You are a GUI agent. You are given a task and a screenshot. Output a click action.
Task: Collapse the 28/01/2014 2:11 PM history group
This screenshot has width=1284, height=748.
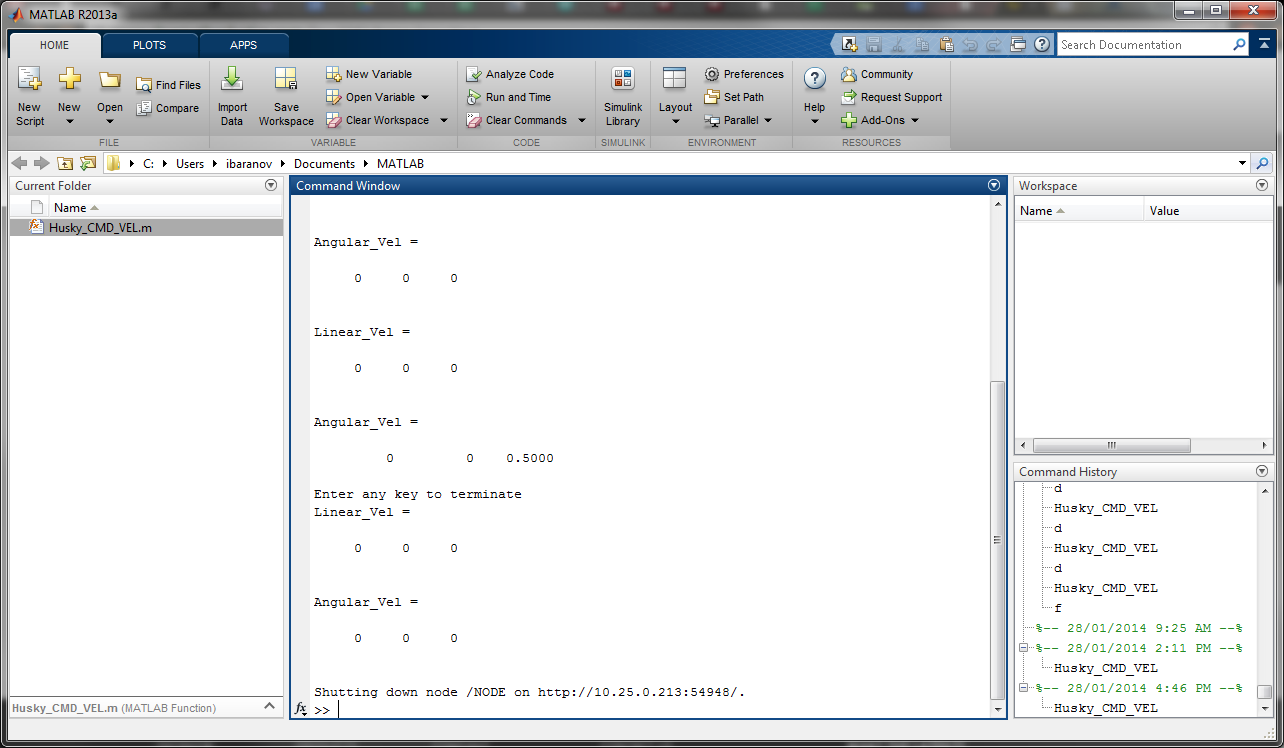[1023, 648]
